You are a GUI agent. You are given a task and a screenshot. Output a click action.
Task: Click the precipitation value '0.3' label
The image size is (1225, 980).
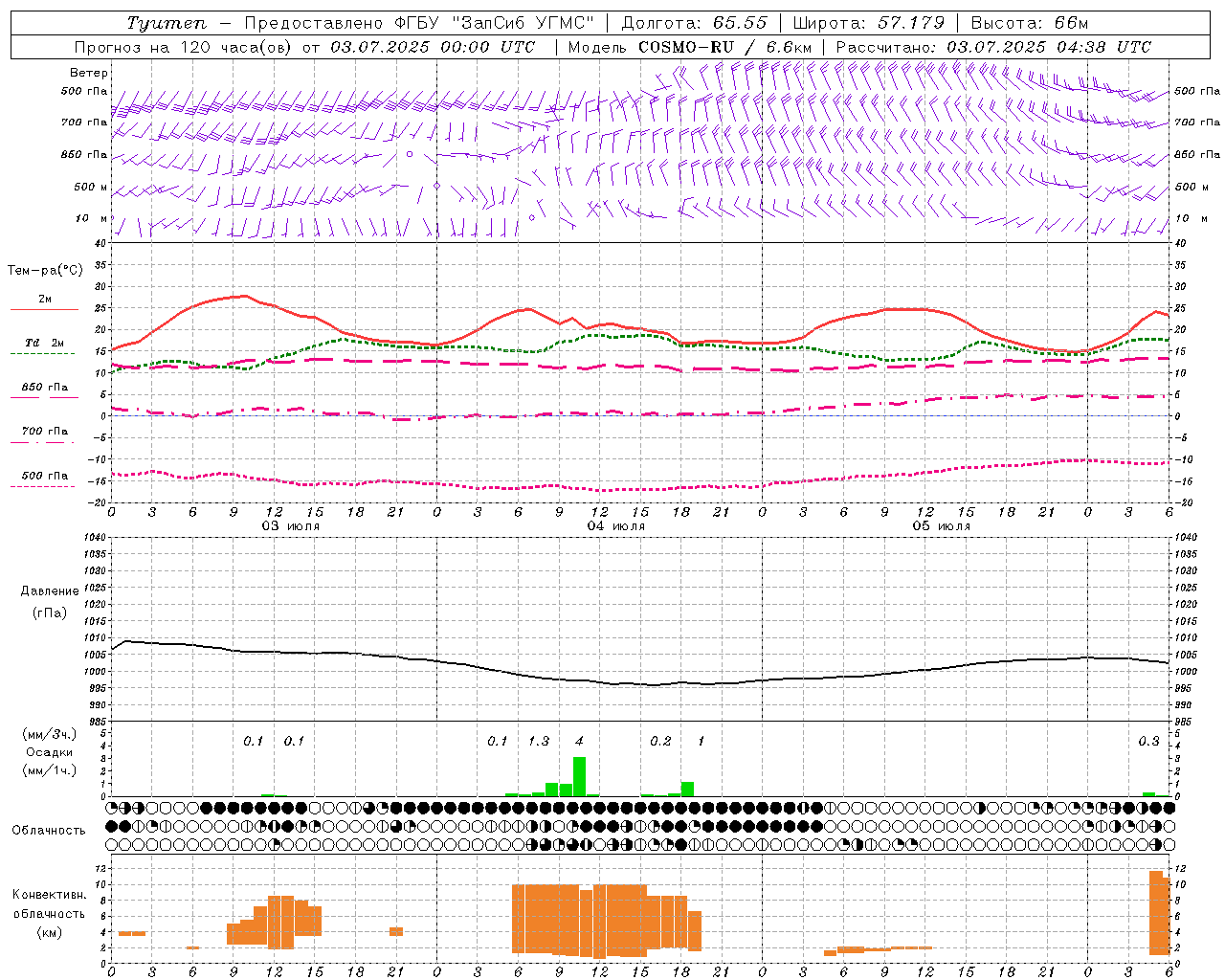pyautogui.click(x=1148, y=742)
